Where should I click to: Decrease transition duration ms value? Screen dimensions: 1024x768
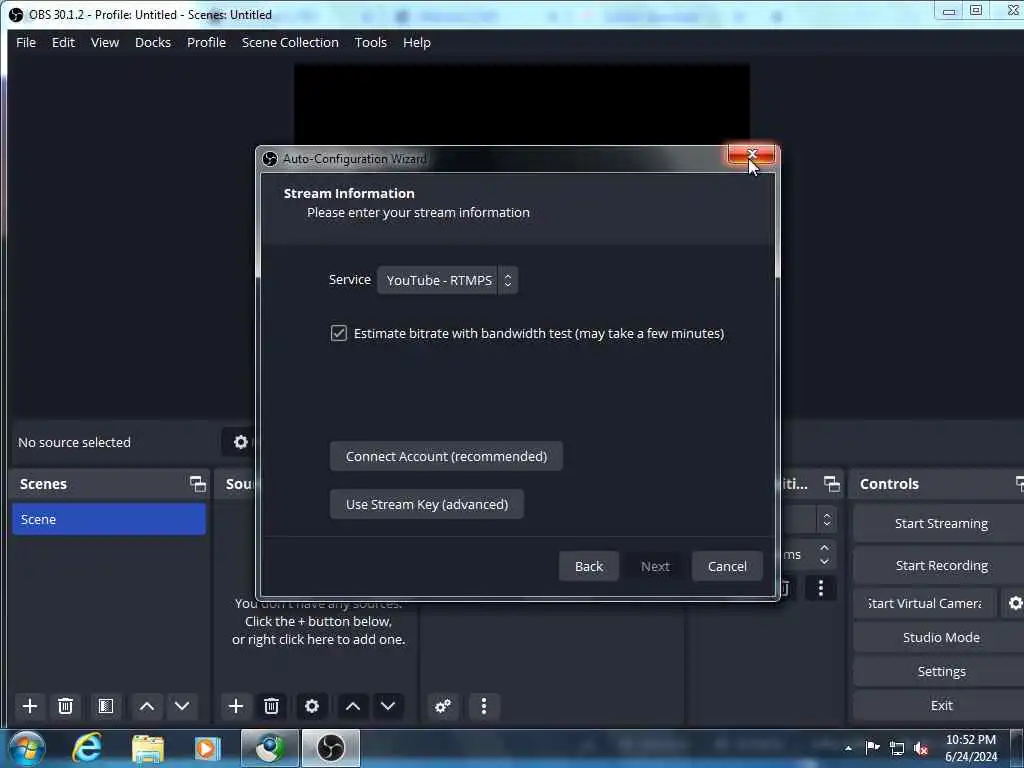point(824,561)
